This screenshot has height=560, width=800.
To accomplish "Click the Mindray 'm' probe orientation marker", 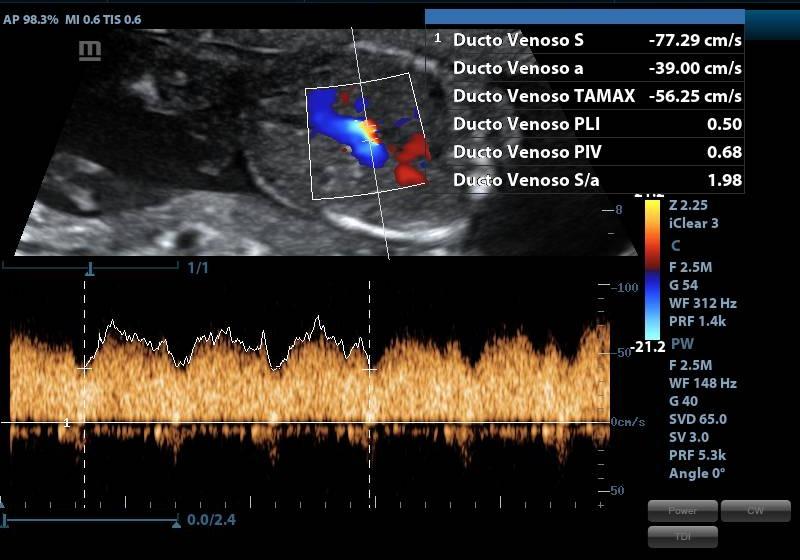I will point(90,50).
